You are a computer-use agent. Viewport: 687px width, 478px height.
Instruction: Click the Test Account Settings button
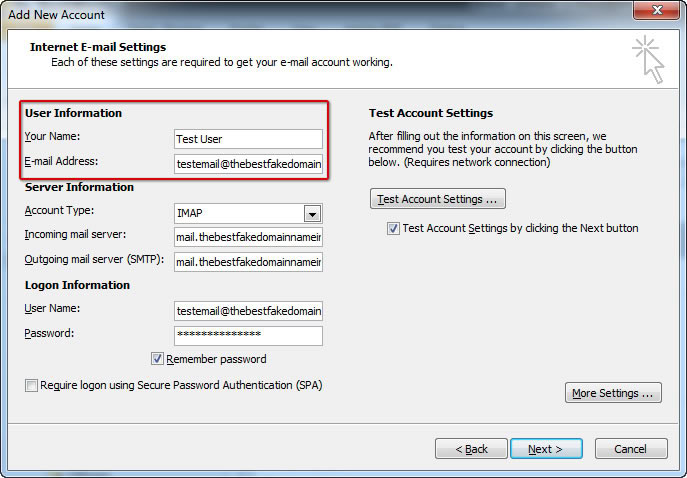click(x=438, y=199)
